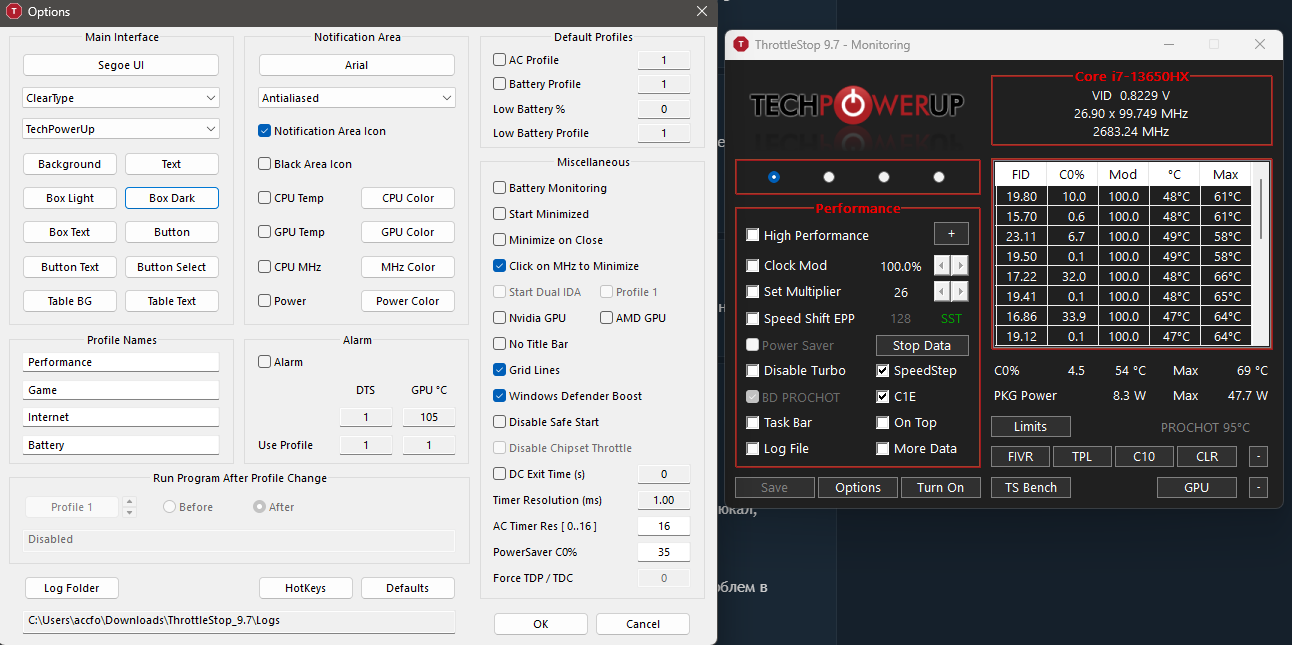Enable the Alarm checkbox

pos(265,362)
